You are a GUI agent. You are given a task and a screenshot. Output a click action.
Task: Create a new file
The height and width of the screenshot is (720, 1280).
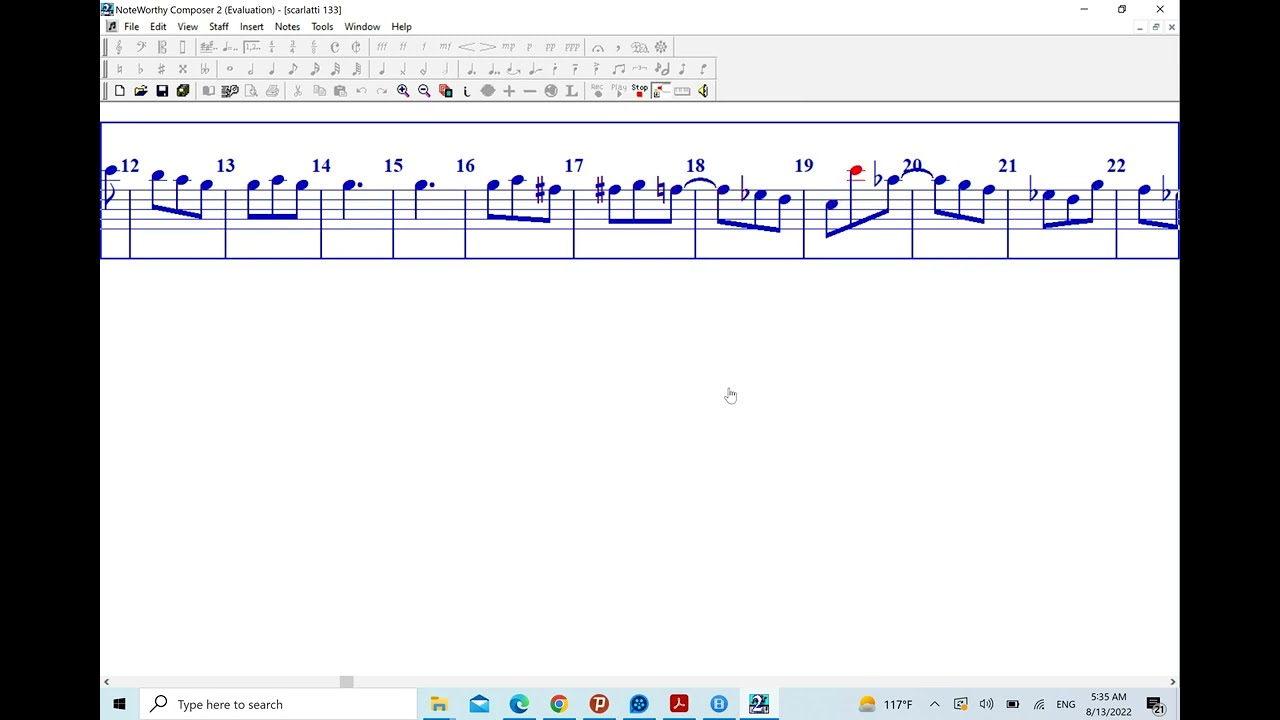click(119, 91)
